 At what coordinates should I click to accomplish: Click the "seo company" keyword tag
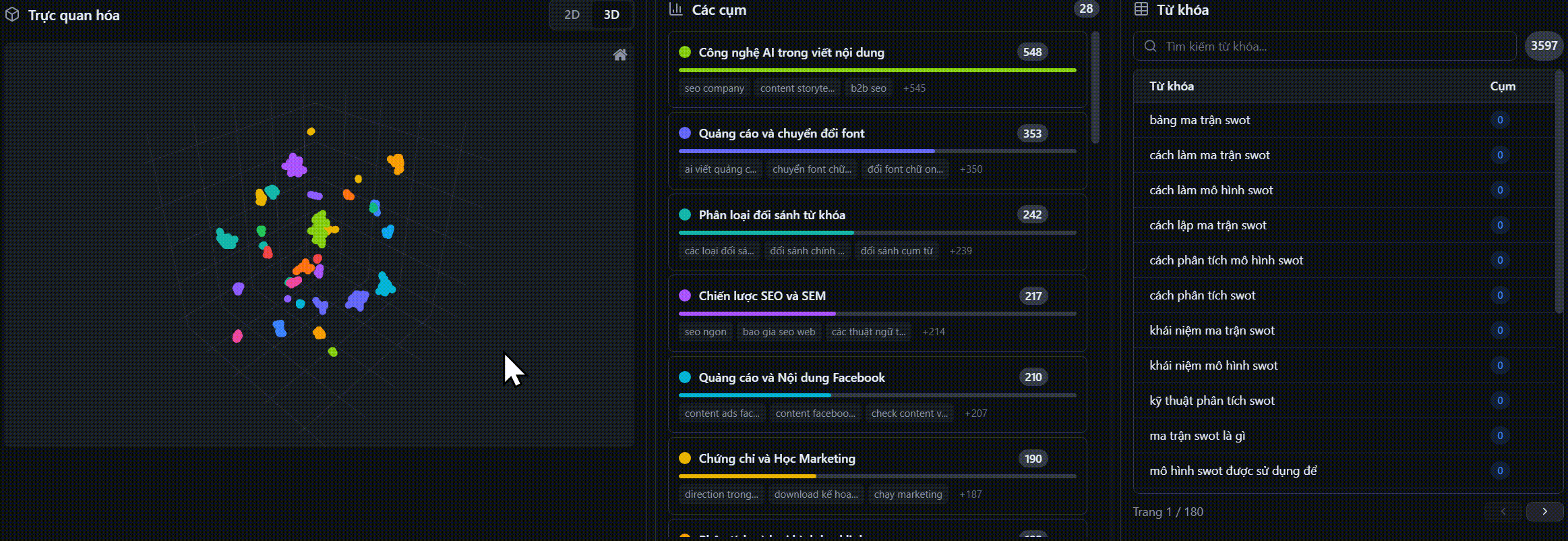click(x=714, y=88)
